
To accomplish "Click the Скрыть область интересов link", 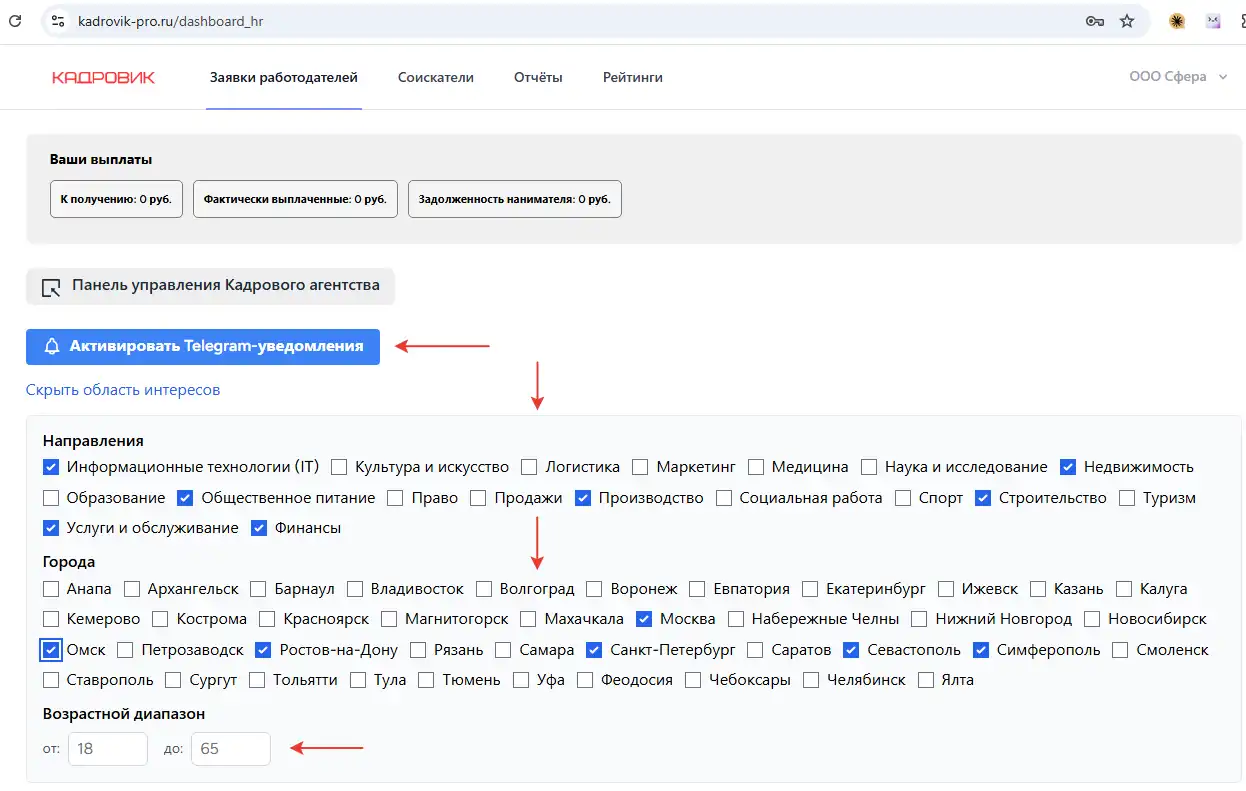I will (123, 390).
